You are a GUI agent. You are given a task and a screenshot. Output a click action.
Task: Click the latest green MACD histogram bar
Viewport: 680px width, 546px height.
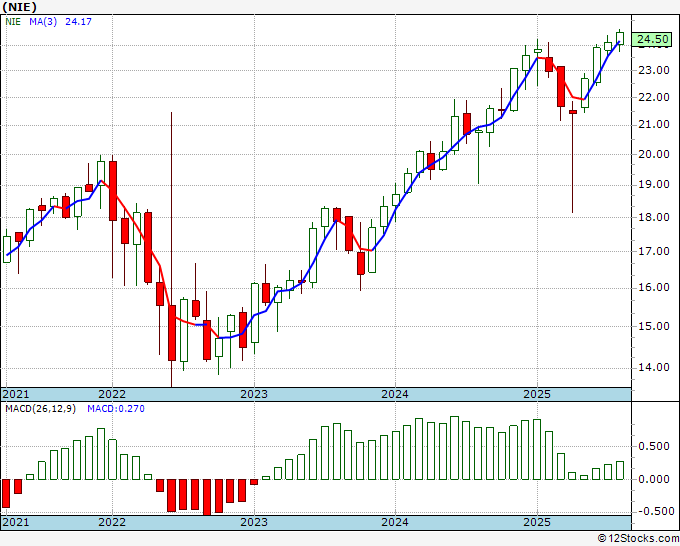[620, 471]
